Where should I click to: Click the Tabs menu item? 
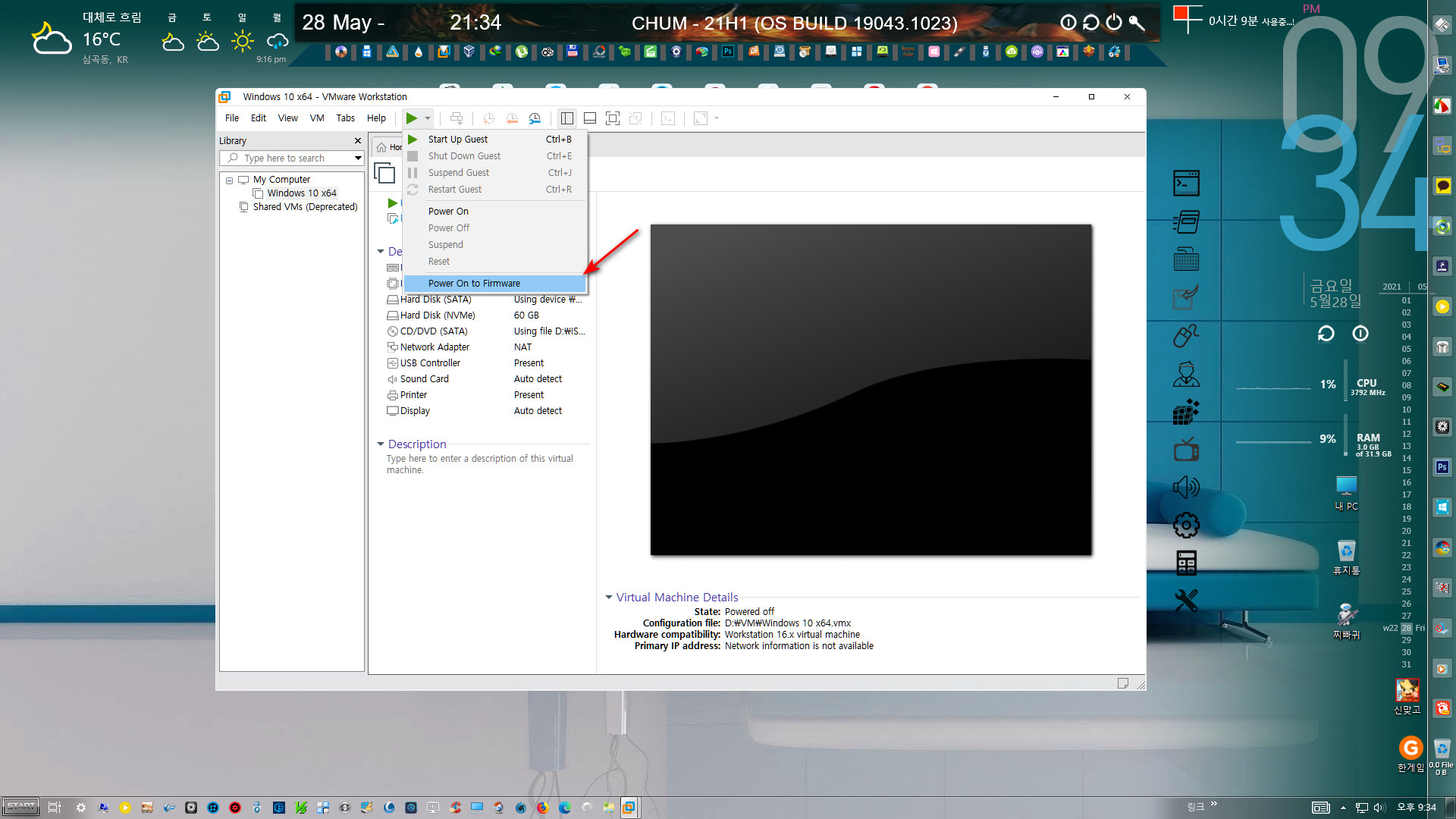point(345,118)
